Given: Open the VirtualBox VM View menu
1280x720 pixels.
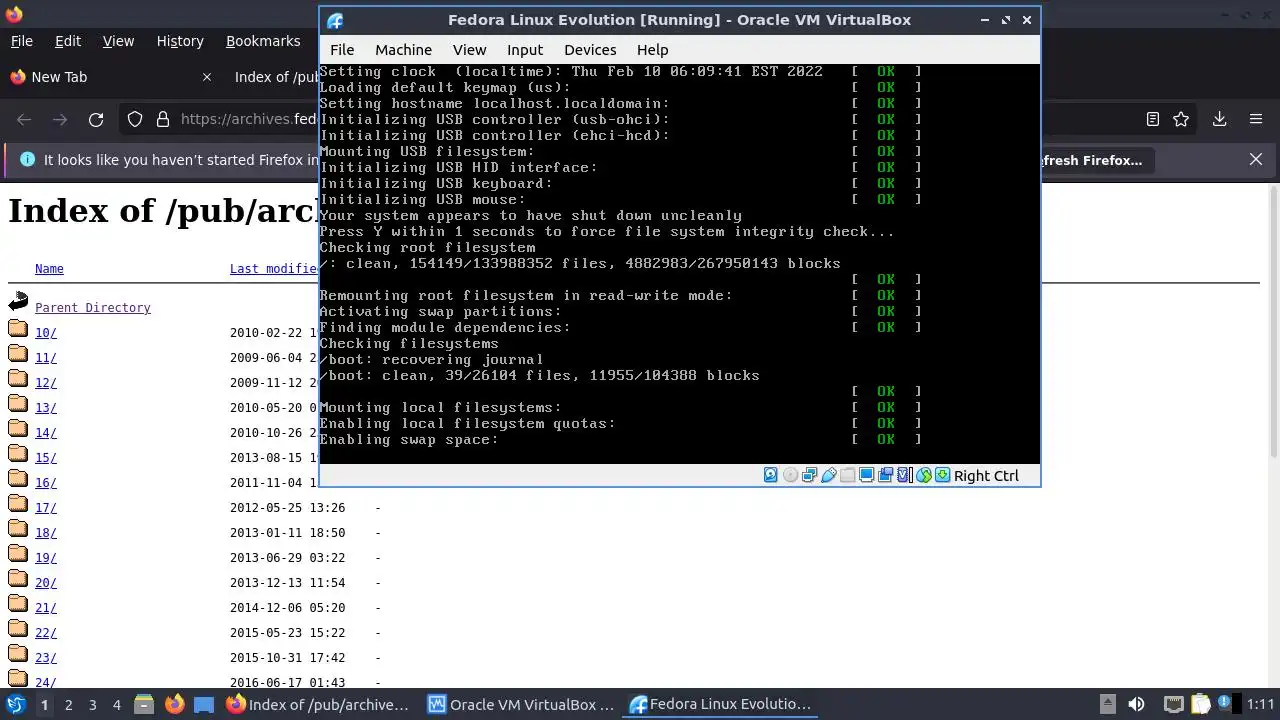Looking at the screenshot, I should [x=469, y=50].
